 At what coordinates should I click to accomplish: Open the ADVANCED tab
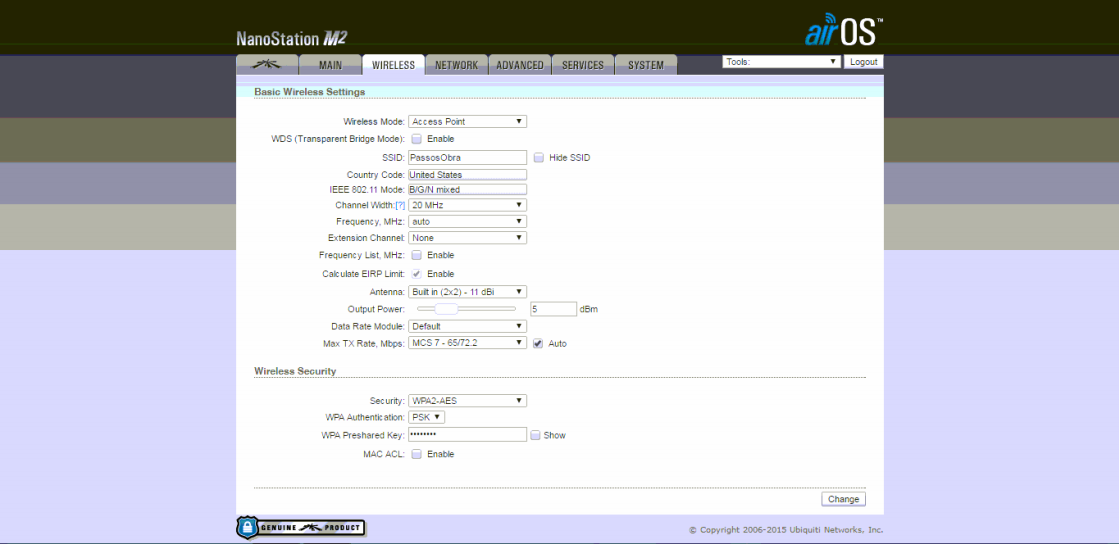point(520,65)
